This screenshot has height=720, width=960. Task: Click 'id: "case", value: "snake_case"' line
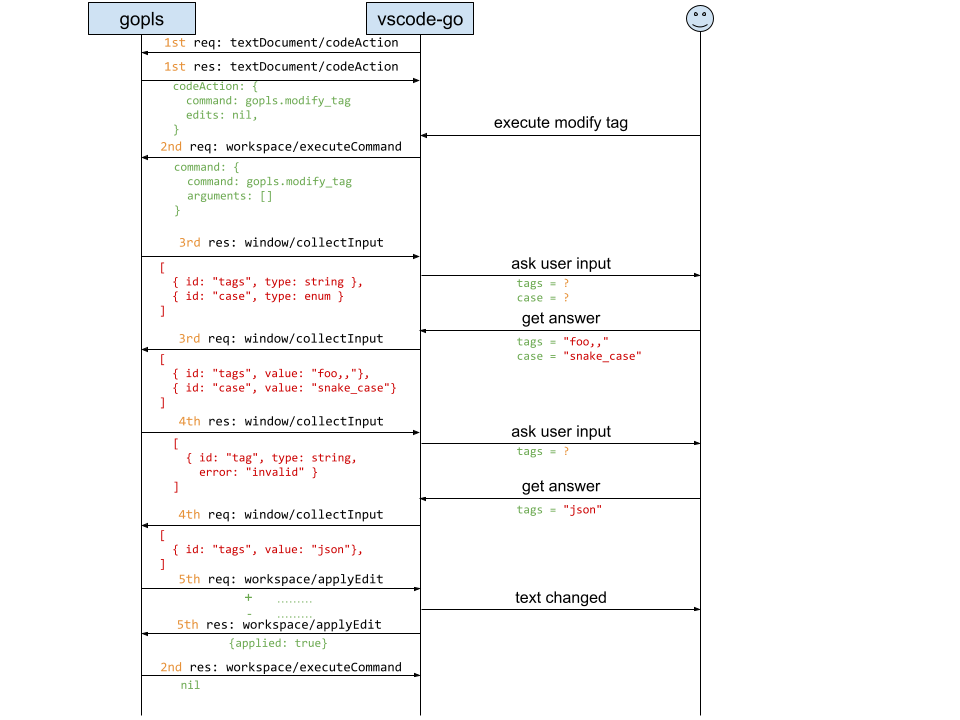pos(284,388)
